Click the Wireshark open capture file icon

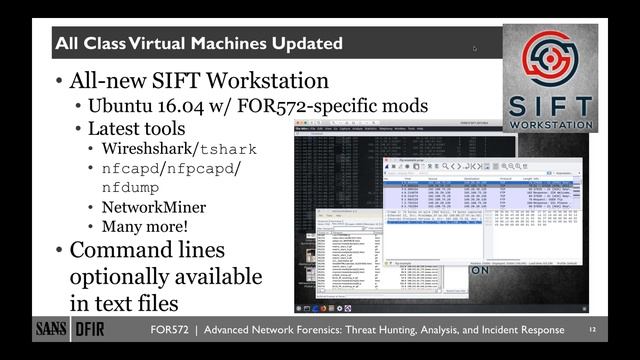416,167
